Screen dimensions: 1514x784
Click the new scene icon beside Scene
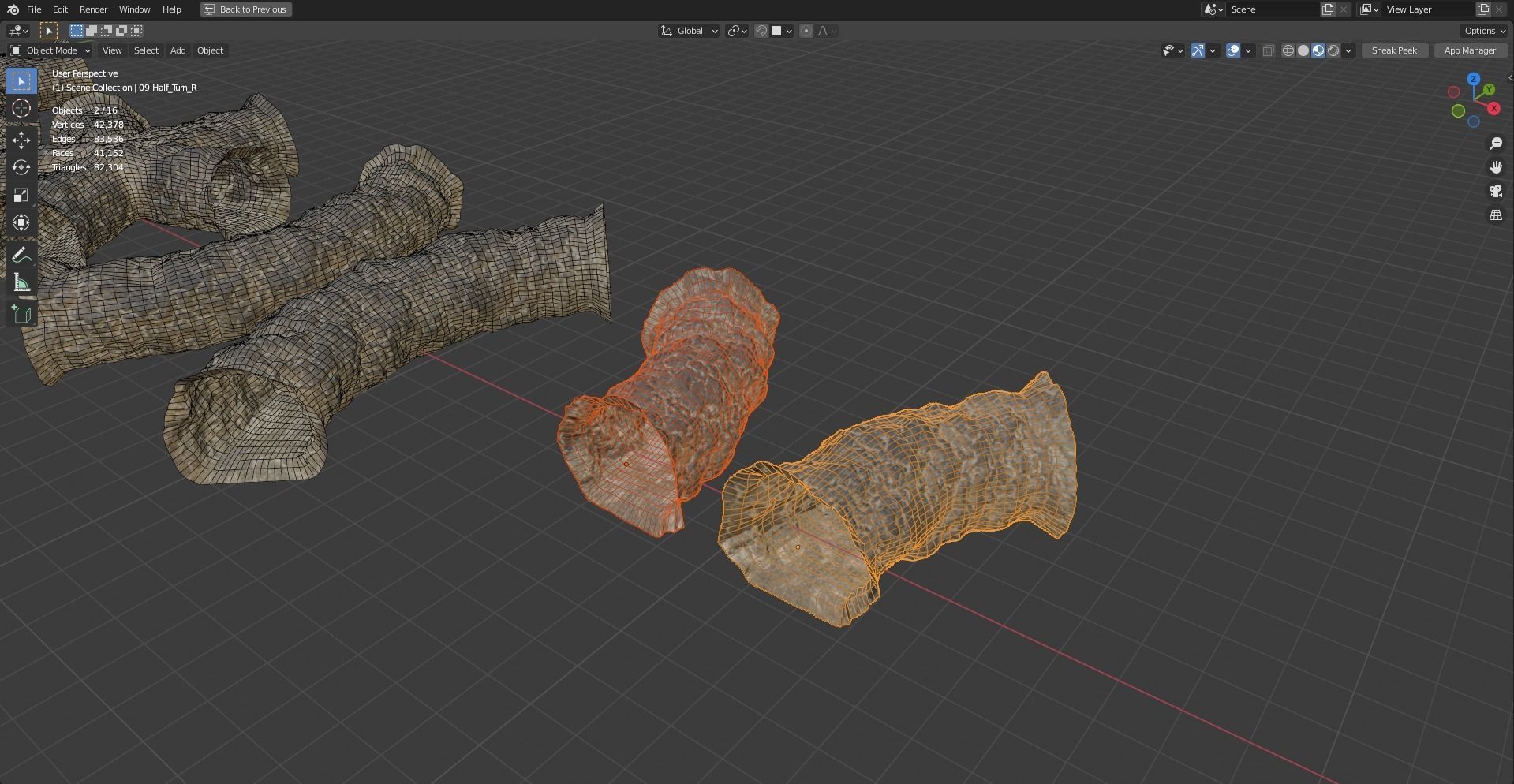coord(1328,9)
